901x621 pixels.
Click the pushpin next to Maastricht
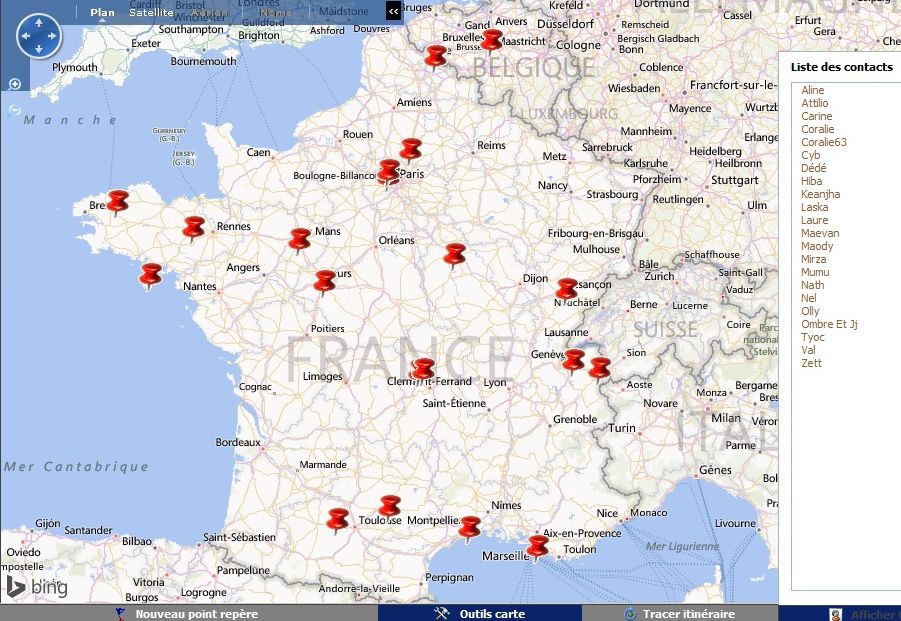[491, 39]
